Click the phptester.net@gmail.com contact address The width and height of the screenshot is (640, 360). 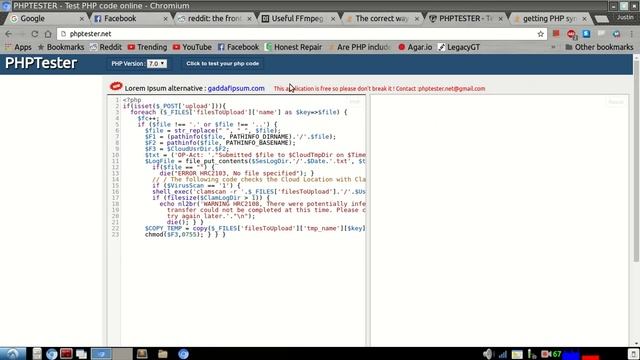click(451, 89)
